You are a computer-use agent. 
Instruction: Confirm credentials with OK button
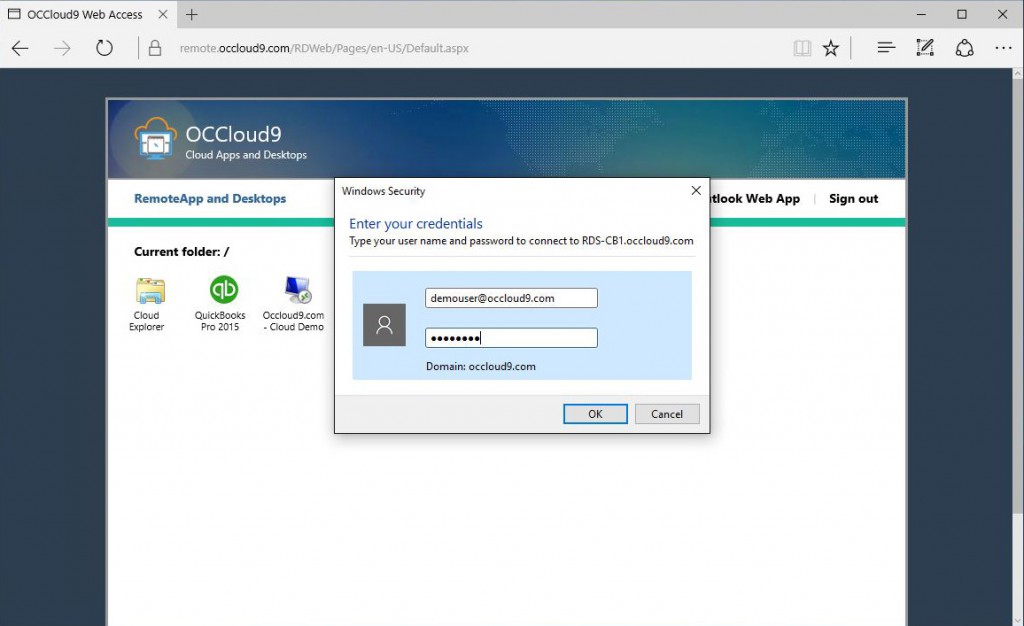(596, 414)
